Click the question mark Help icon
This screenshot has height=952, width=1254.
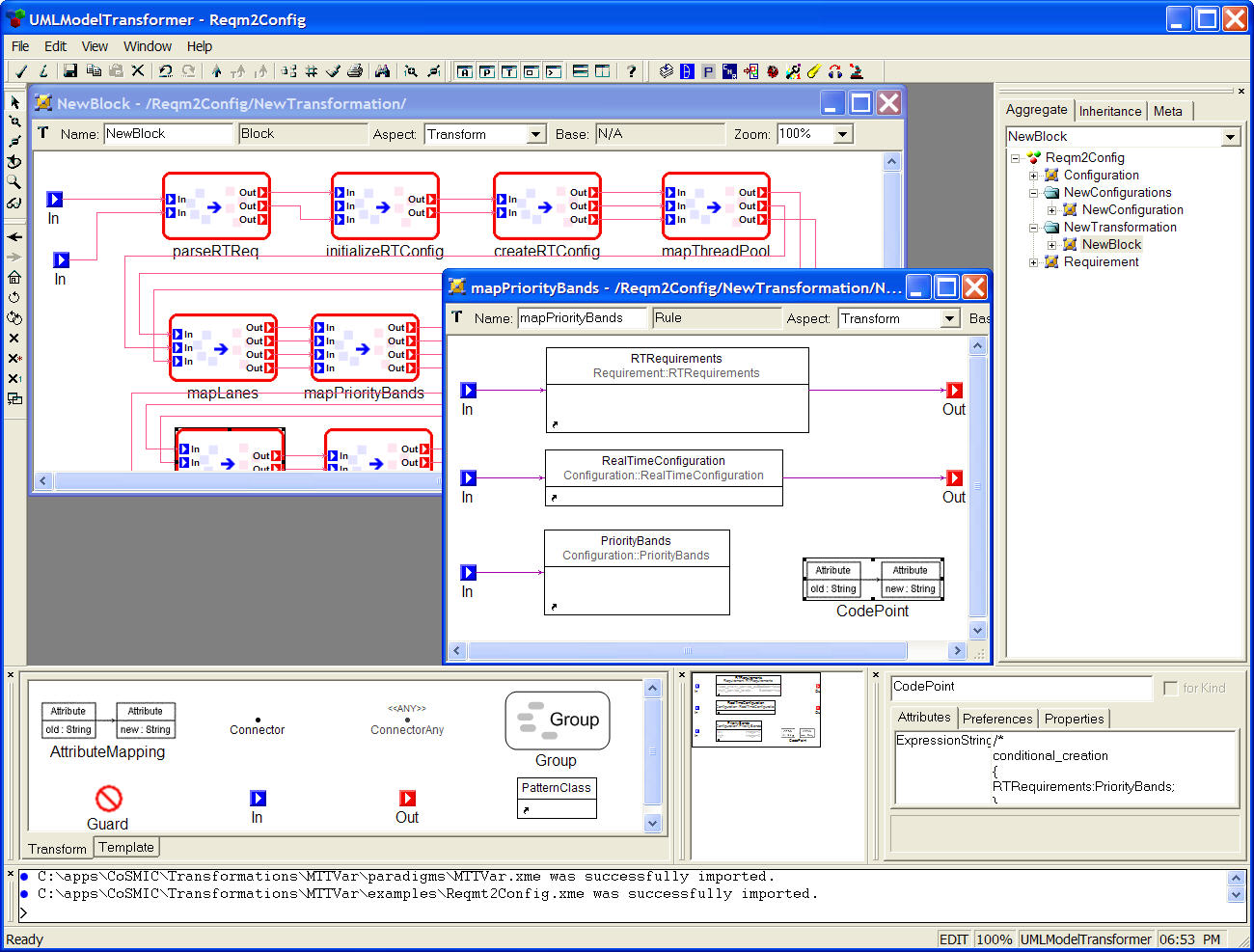click(x=631, y=71)
